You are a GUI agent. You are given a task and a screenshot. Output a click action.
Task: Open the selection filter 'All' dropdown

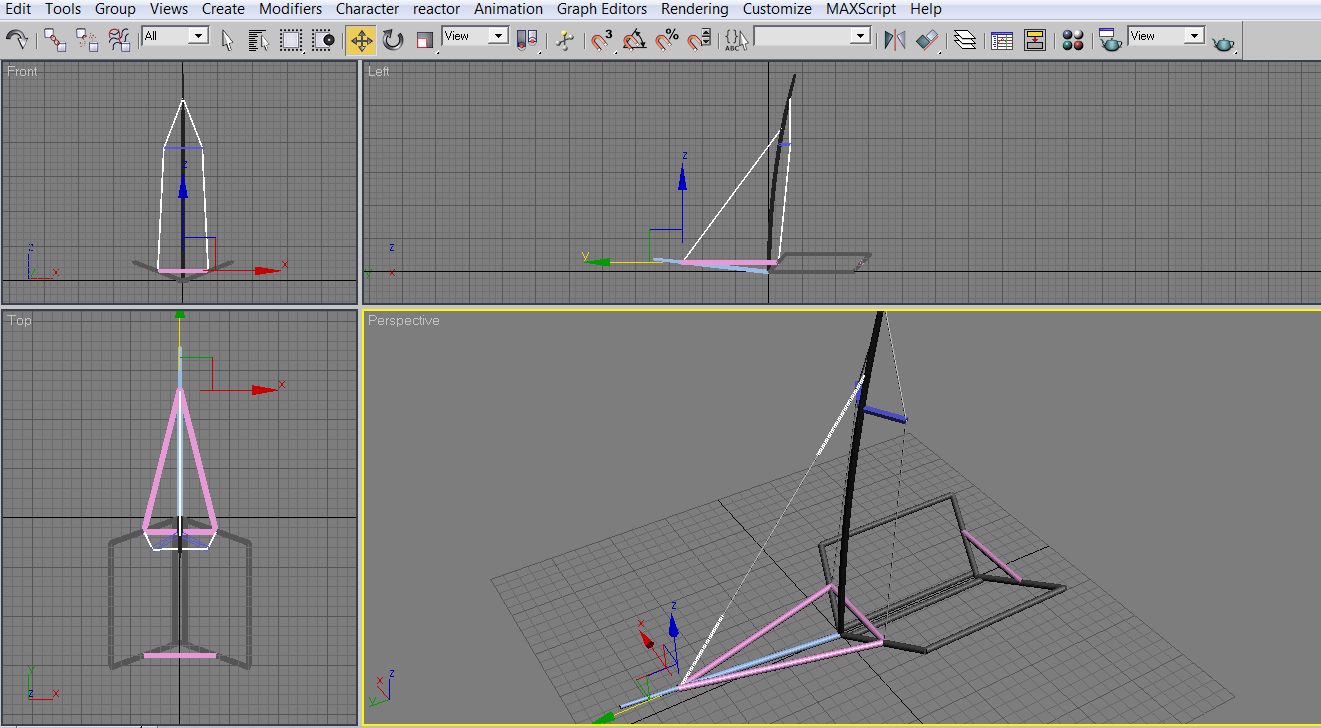click(x=198, y=36)
